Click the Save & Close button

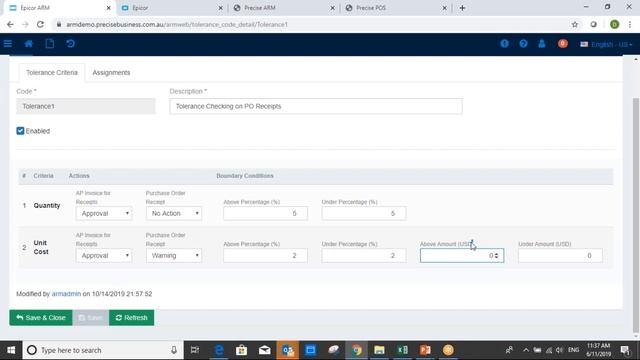[41, 318]
